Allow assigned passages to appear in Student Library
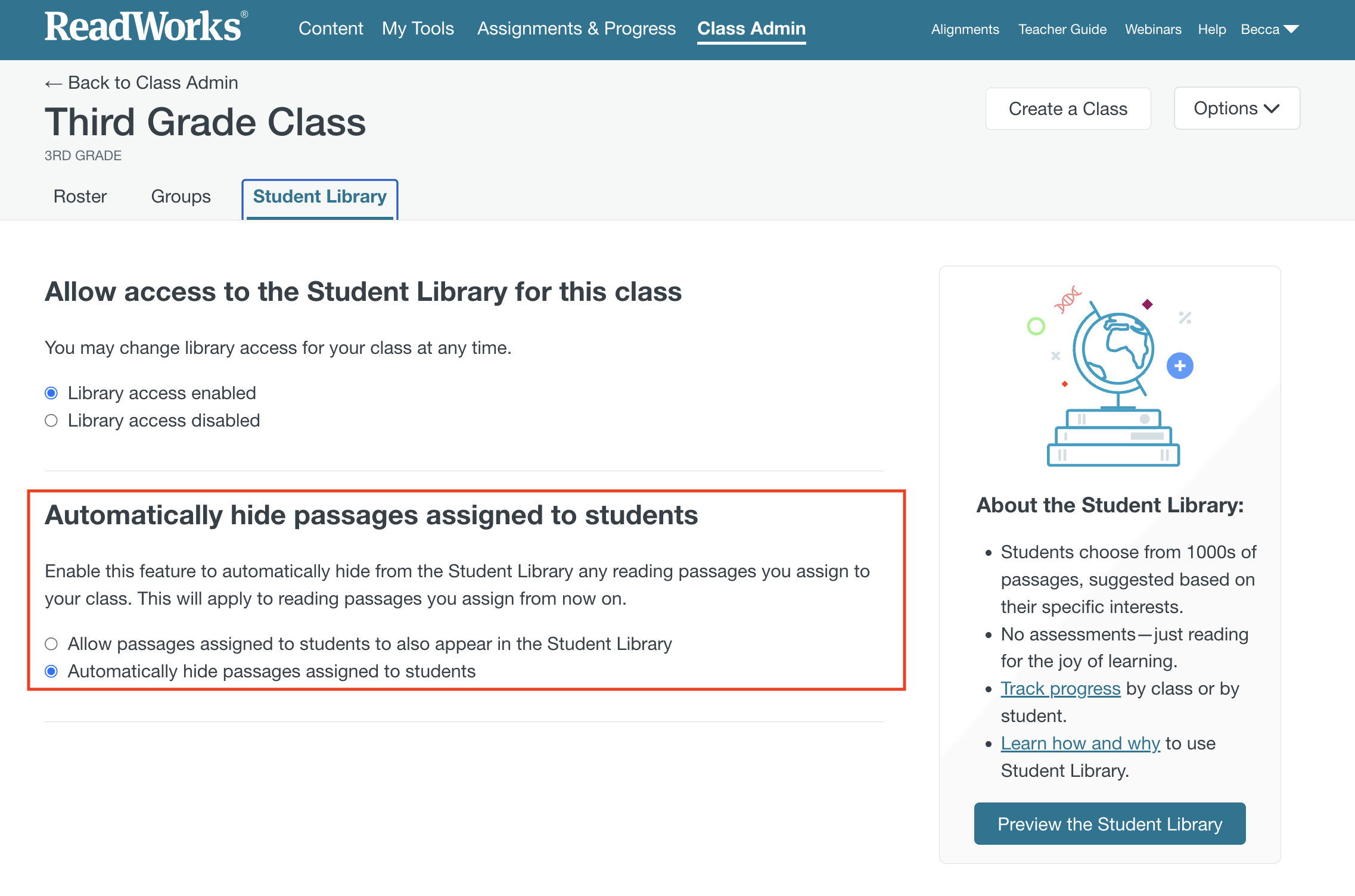1355x896 pixels. (51, 644)
